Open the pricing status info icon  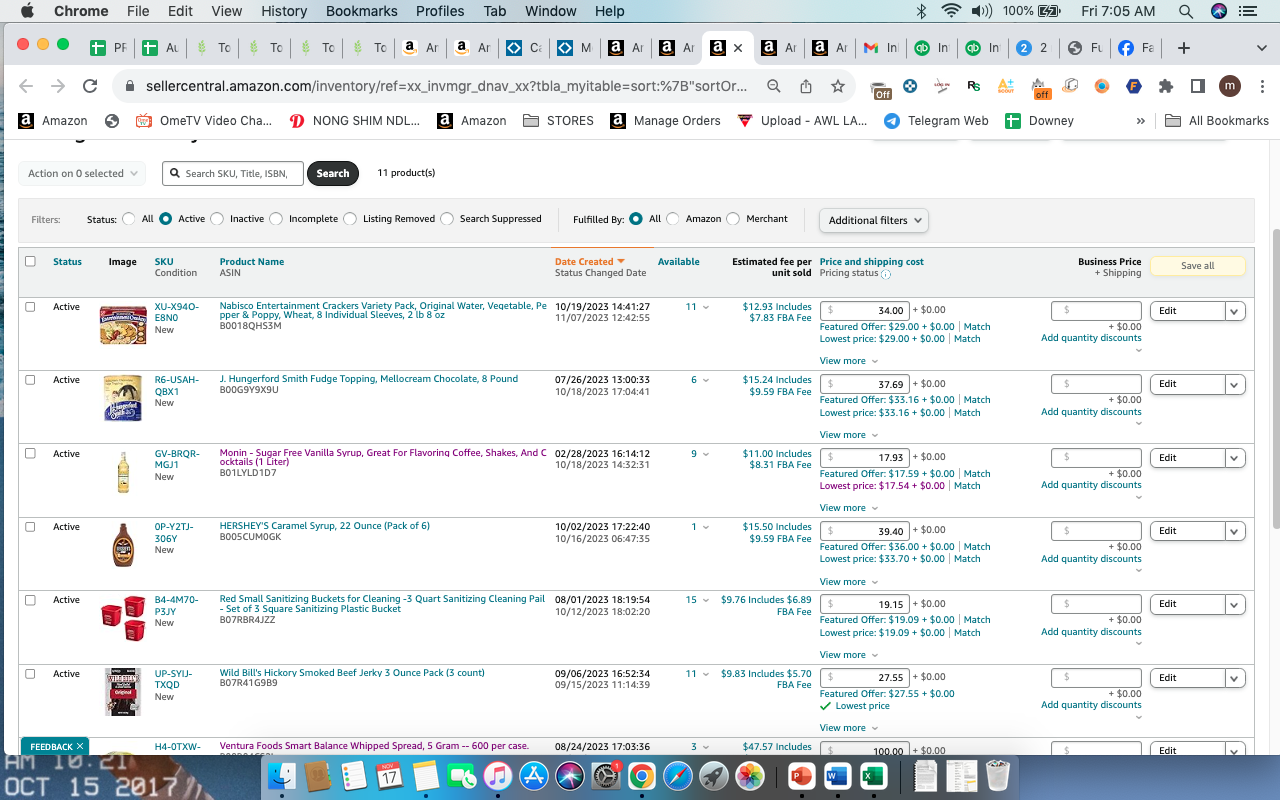[886, 274]
